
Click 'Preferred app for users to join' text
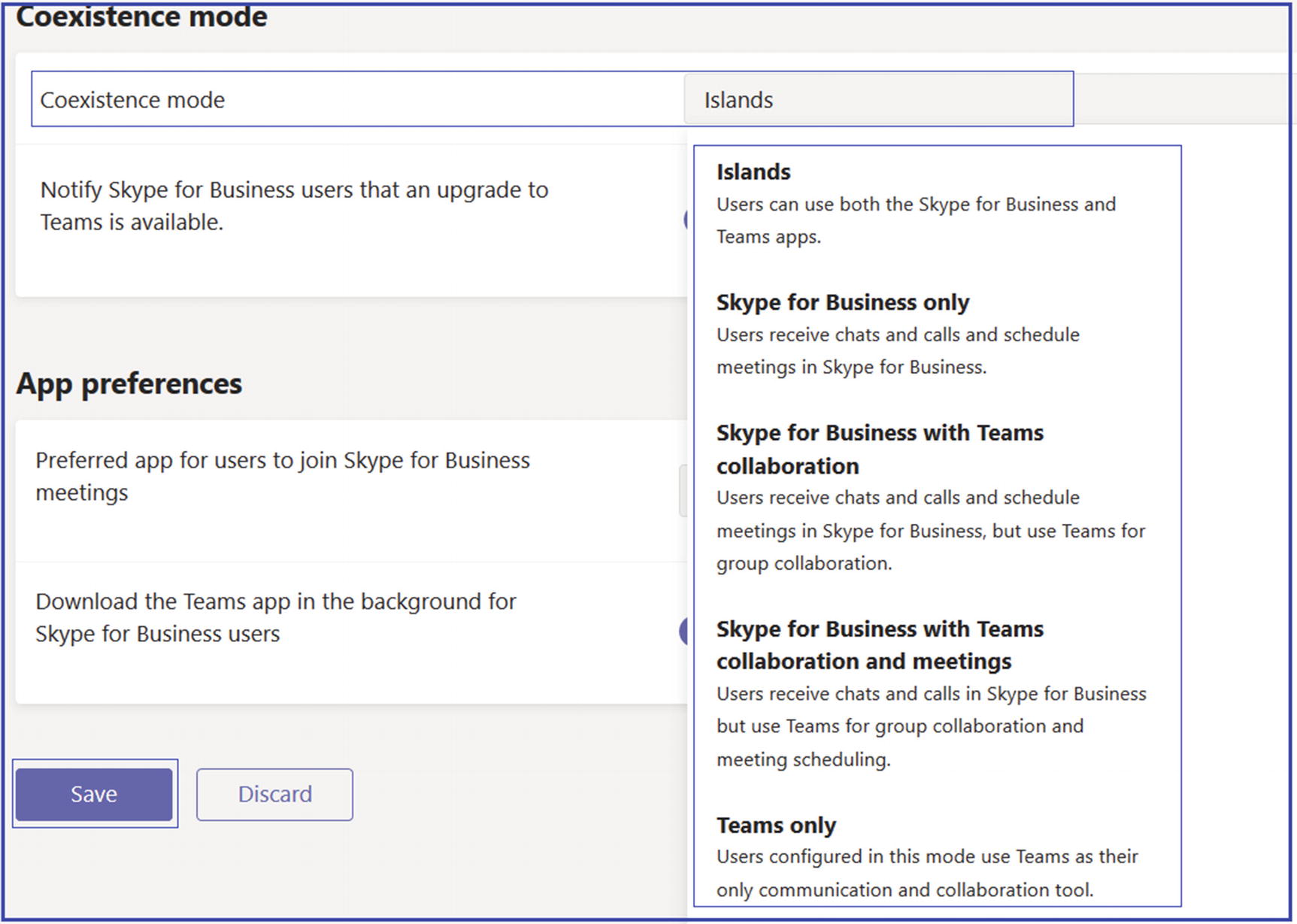(x=283, y=476)
